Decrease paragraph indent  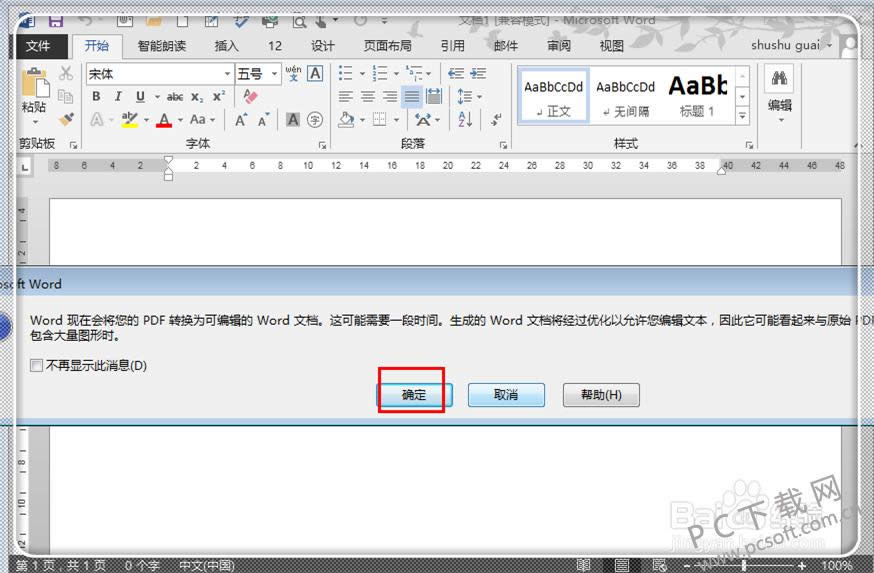point(457,73)
